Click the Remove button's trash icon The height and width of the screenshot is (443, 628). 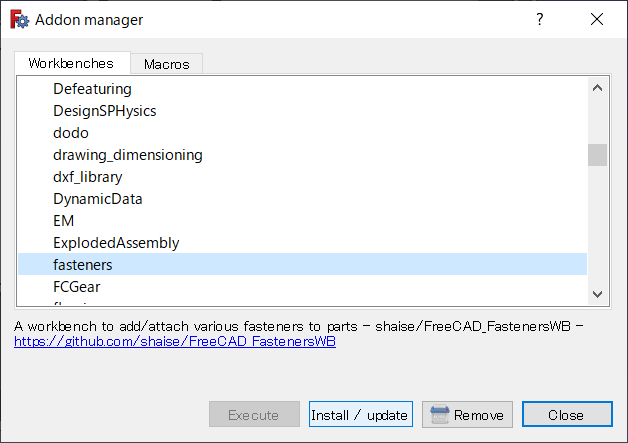tap(438, 415)
